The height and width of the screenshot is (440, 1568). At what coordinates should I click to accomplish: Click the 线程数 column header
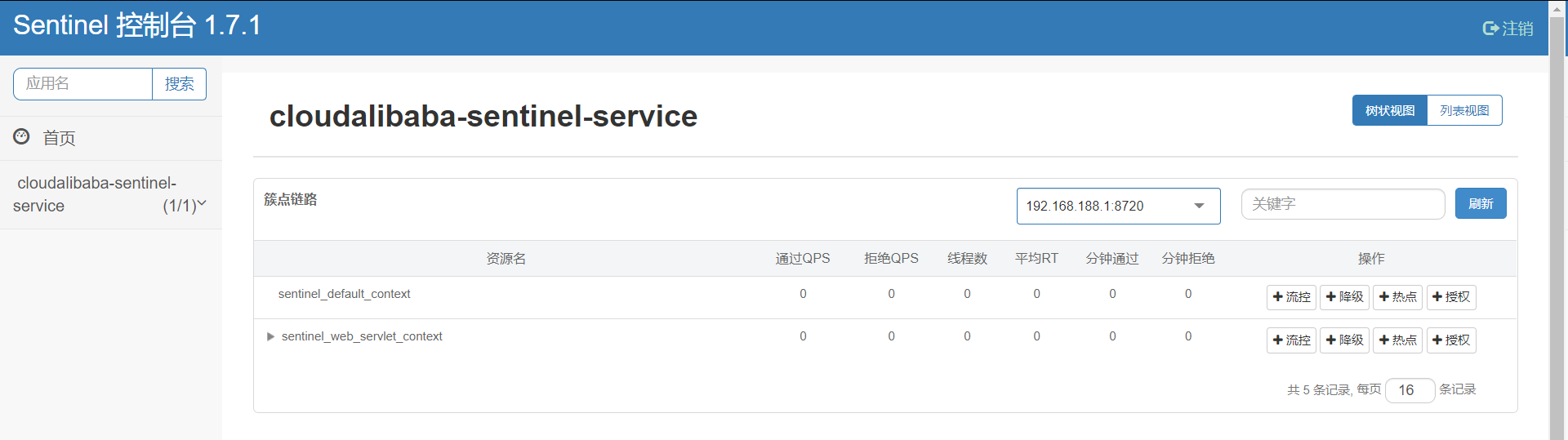pyautogui.click(x=968, y=259)
